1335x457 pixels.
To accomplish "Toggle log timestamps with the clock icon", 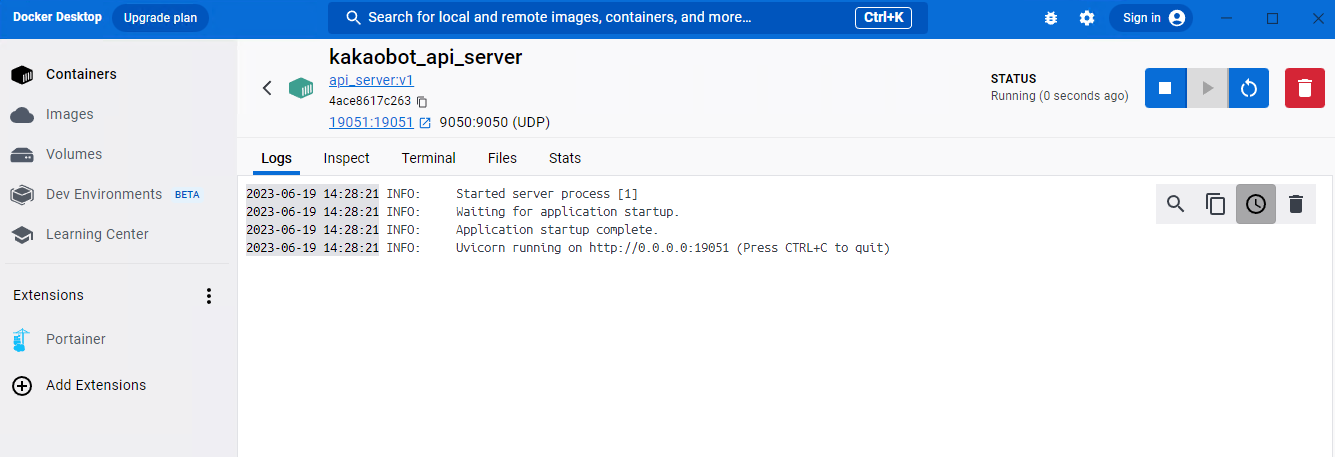I will (x=1256, y=204).
